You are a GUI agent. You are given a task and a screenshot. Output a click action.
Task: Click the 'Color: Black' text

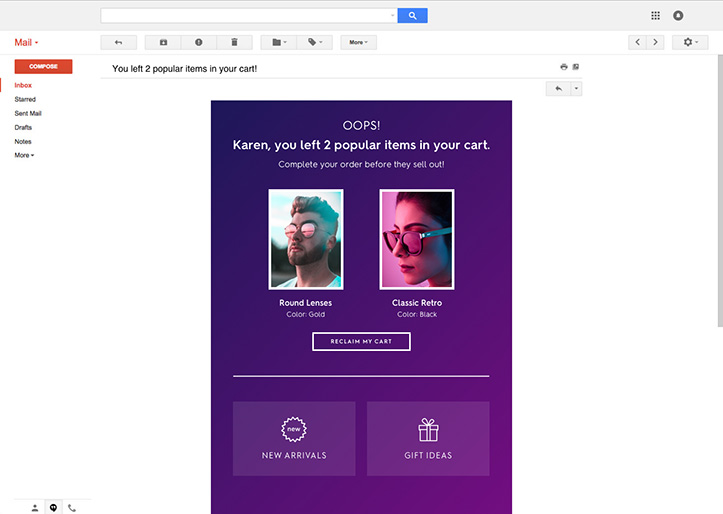[x=417, y=314]
